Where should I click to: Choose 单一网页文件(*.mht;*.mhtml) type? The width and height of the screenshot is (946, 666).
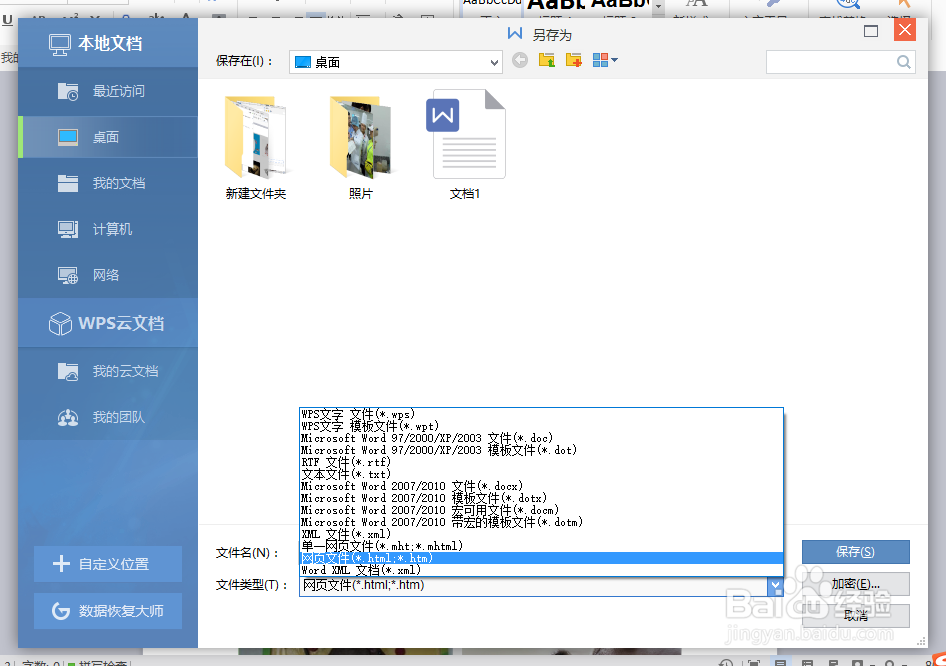click(541, 547)
